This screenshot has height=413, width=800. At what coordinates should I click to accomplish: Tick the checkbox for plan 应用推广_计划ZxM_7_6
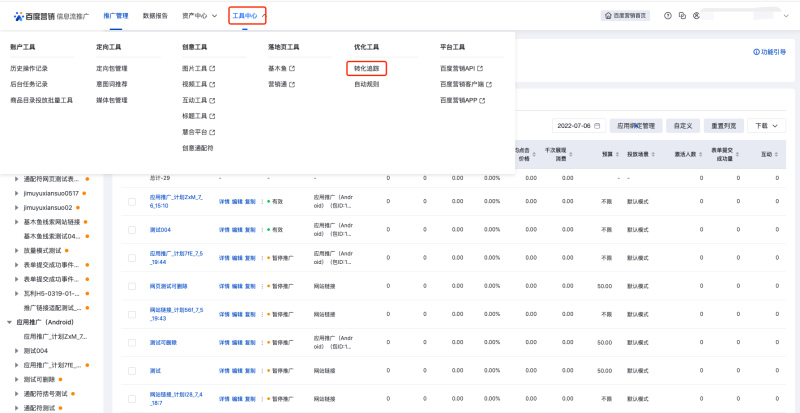point(132,202)
